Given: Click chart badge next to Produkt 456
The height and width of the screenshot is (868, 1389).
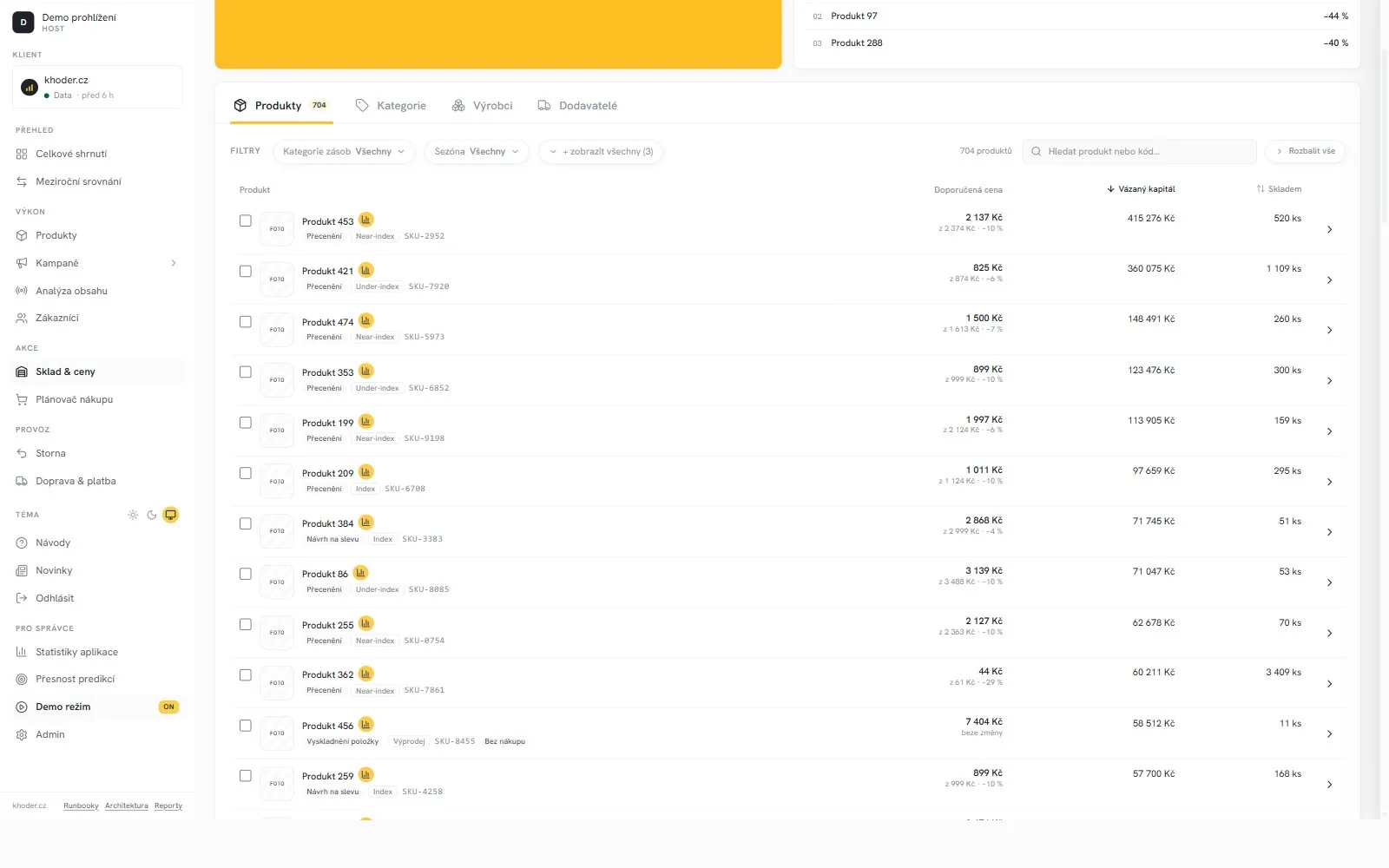Looking at the screenshot, I should [x=366, y=724].
